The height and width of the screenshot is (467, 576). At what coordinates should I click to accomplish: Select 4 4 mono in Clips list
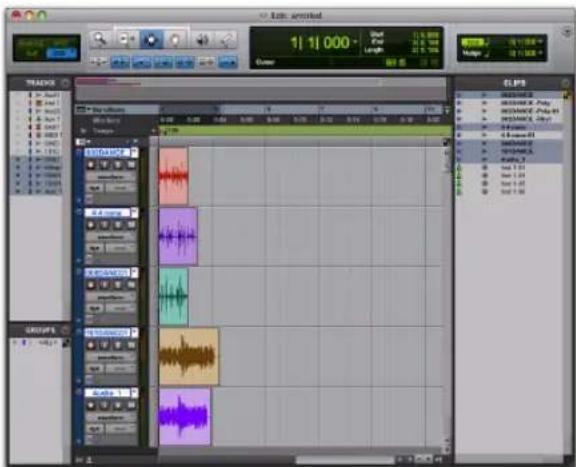(x=509, y=127)
